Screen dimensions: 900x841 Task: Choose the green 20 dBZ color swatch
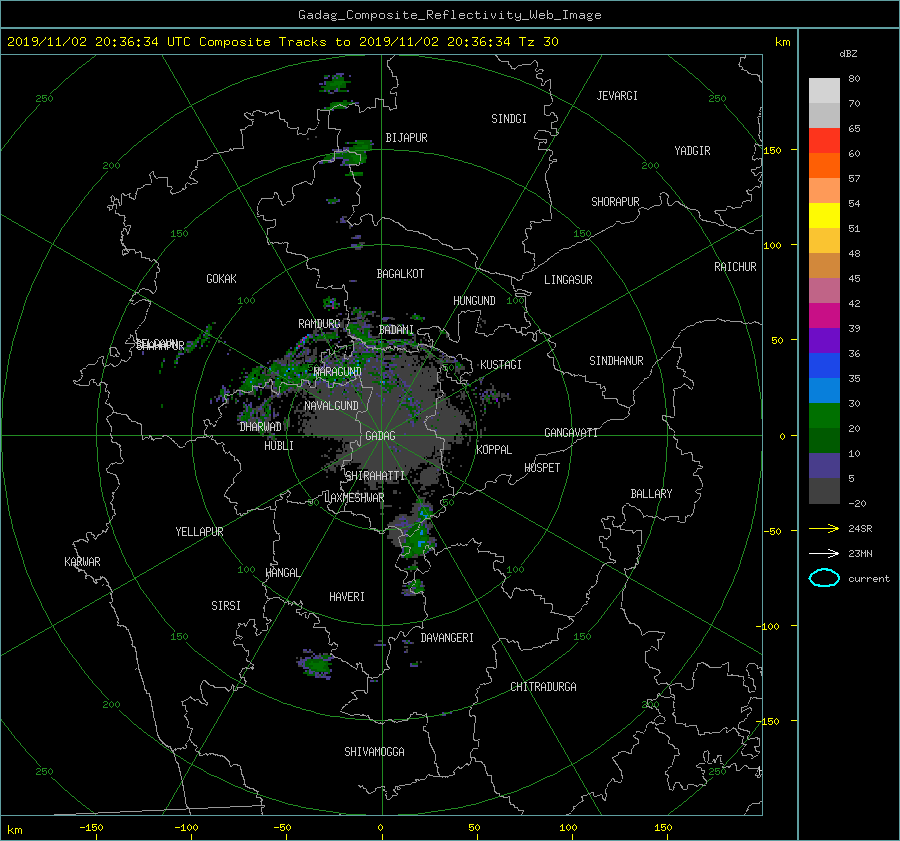pos(824,416)
